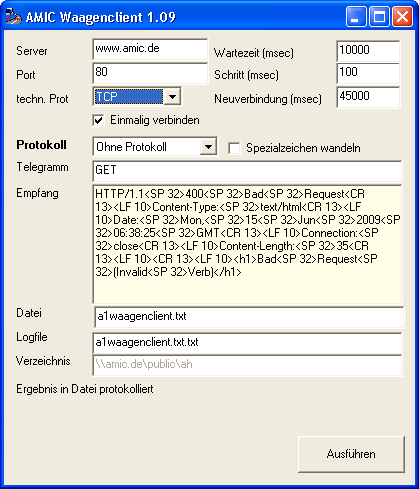Focus the Neuverbindung (msec) field
Screen dimensions: 419x489
(x=368, y=97)
